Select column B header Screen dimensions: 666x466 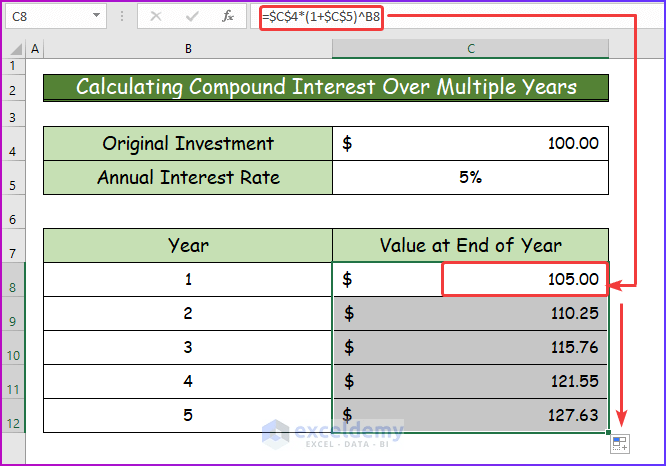[x=188, y=49]
